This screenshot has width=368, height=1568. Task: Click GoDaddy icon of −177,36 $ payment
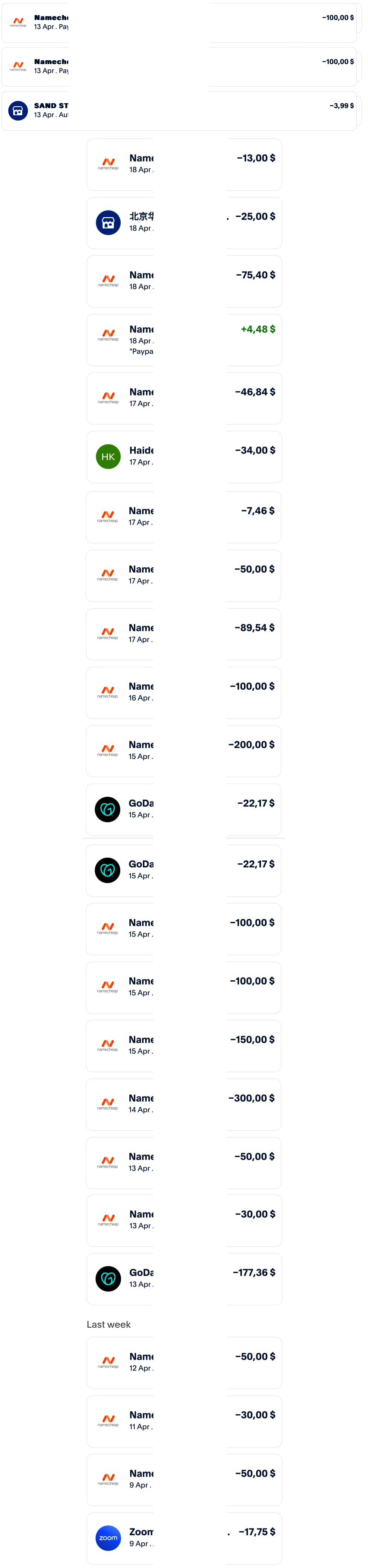pos(109,1279)
